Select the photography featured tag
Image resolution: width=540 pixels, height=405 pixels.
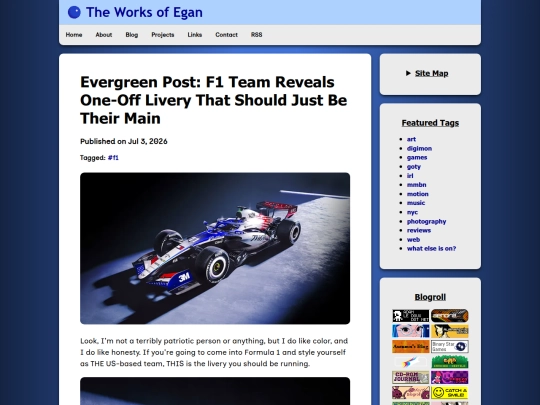pyautogui.click(x=426, y=221)
